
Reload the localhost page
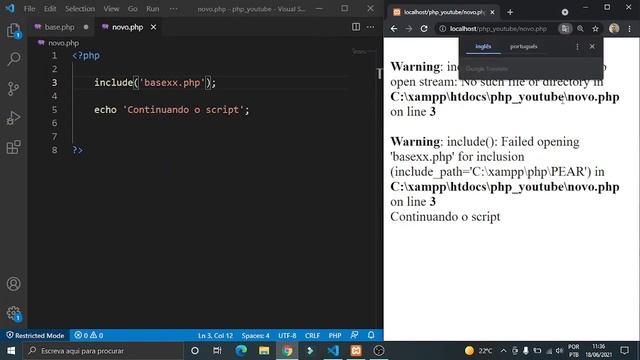click(424, 29)
